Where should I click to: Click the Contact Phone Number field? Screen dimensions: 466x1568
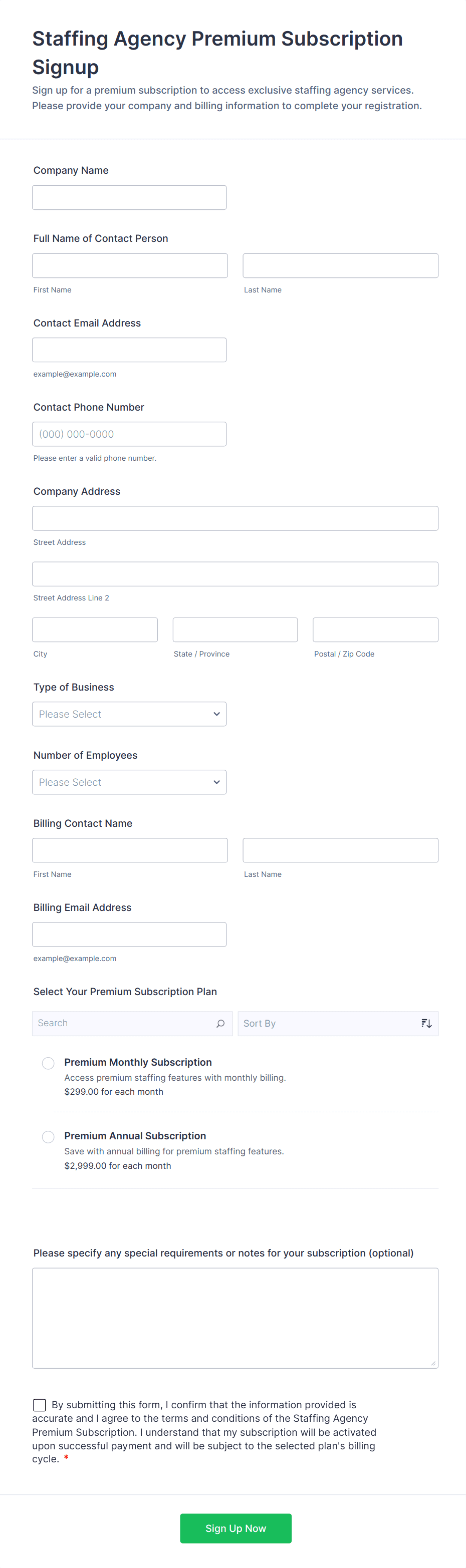(x=129, y=434)
